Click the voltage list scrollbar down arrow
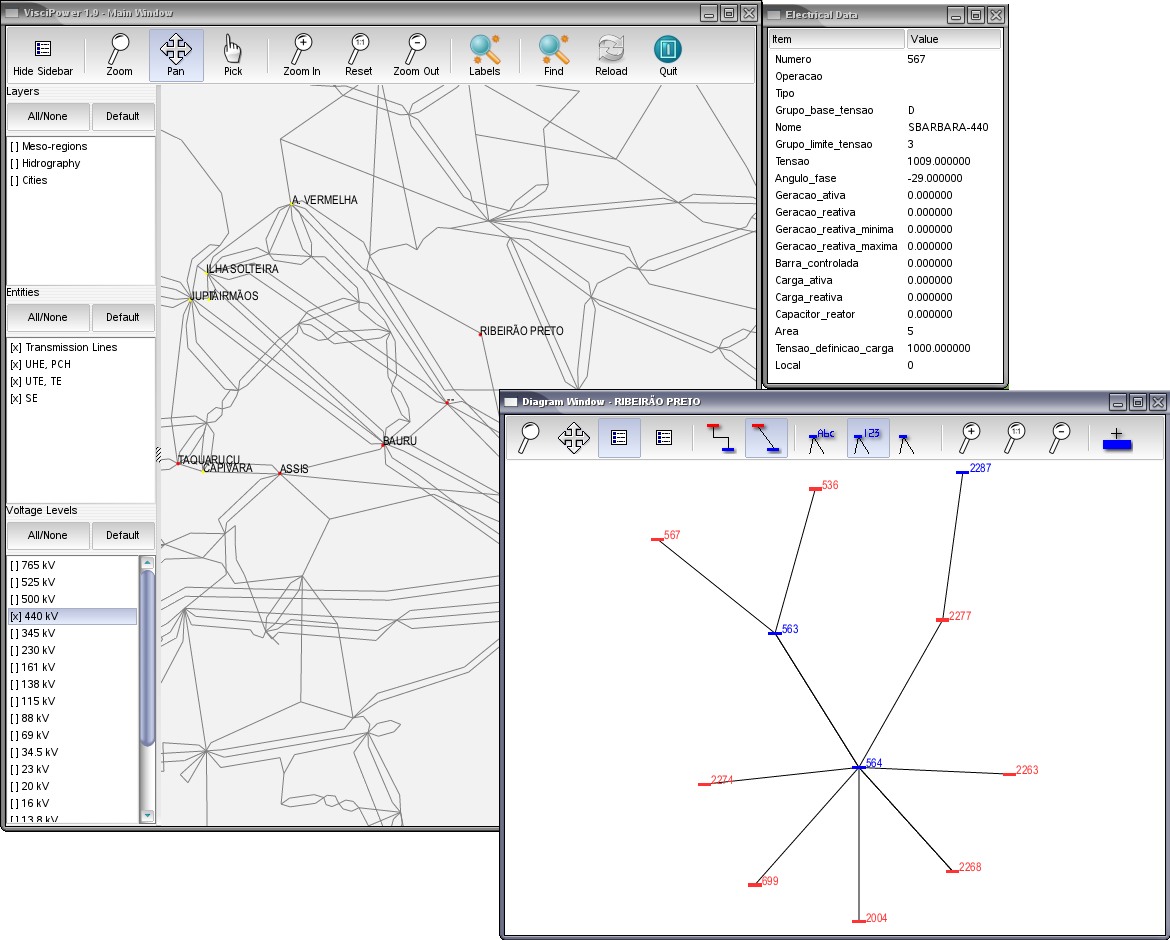1170x940 pixels. pyautogui.click(x=147, y=815)
